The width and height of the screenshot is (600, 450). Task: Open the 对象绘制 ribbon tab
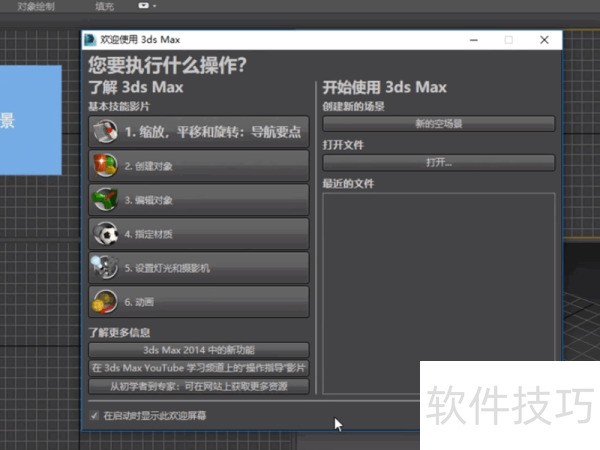35,6
